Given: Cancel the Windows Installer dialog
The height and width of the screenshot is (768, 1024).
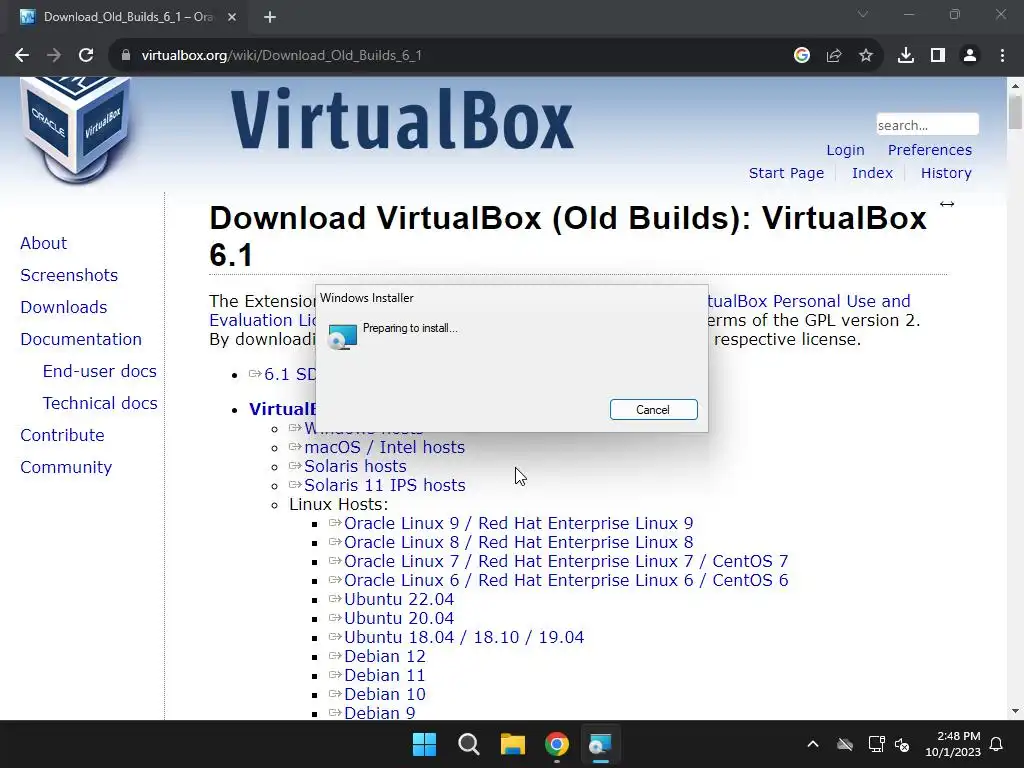Looking at the screenshot, I should coord(653,409).
